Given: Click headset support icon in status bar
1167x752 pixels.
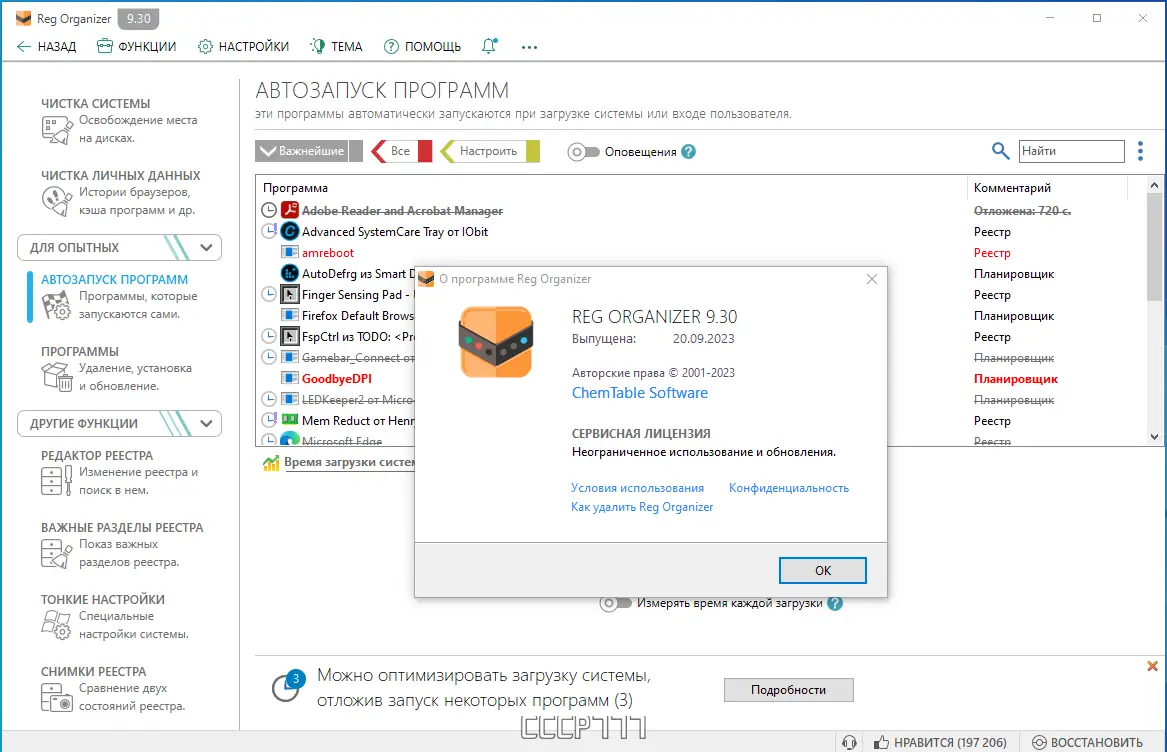Looking at the screenshot, I should (x=849, y=742).
